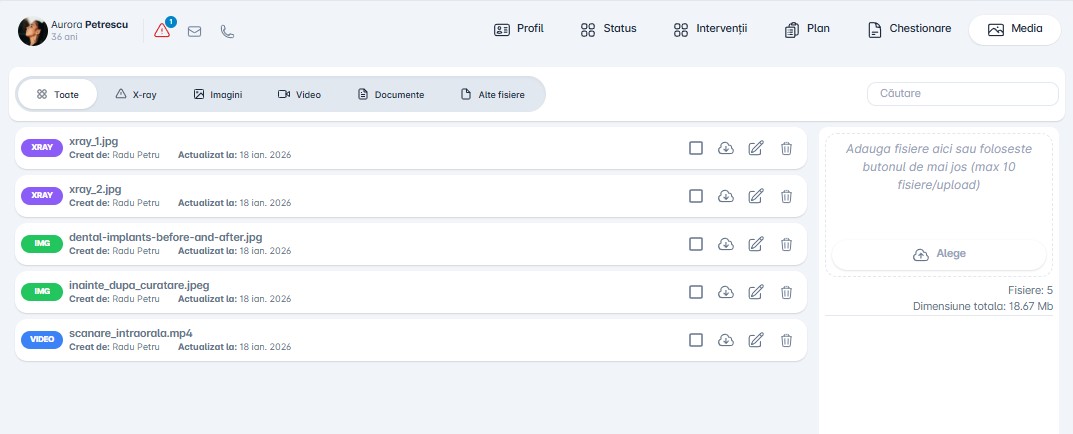The width and height of the screenshot is (1073, 434).
Task: Filter media by X-ray
Action: pyautogui.click(x=136, y=94)
